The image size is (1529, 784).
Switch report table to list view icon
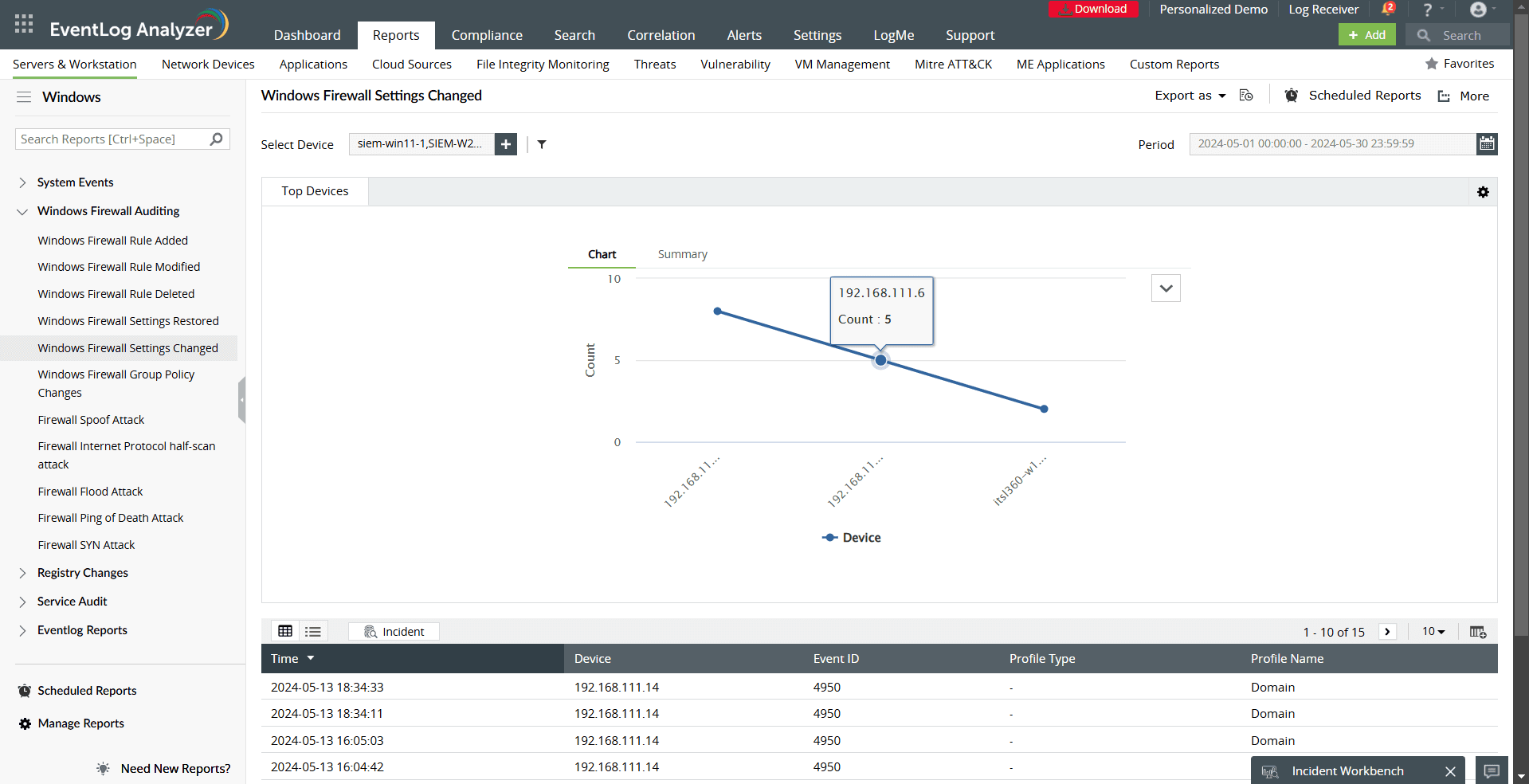tap(312, 631)
